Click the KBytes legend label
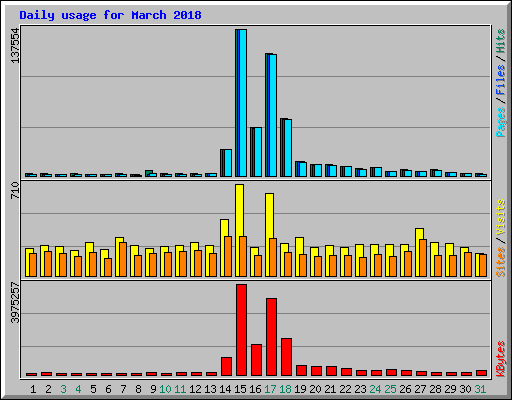This screenshot has height=400, width=512. pyautogui.click(x=501, y=359)
